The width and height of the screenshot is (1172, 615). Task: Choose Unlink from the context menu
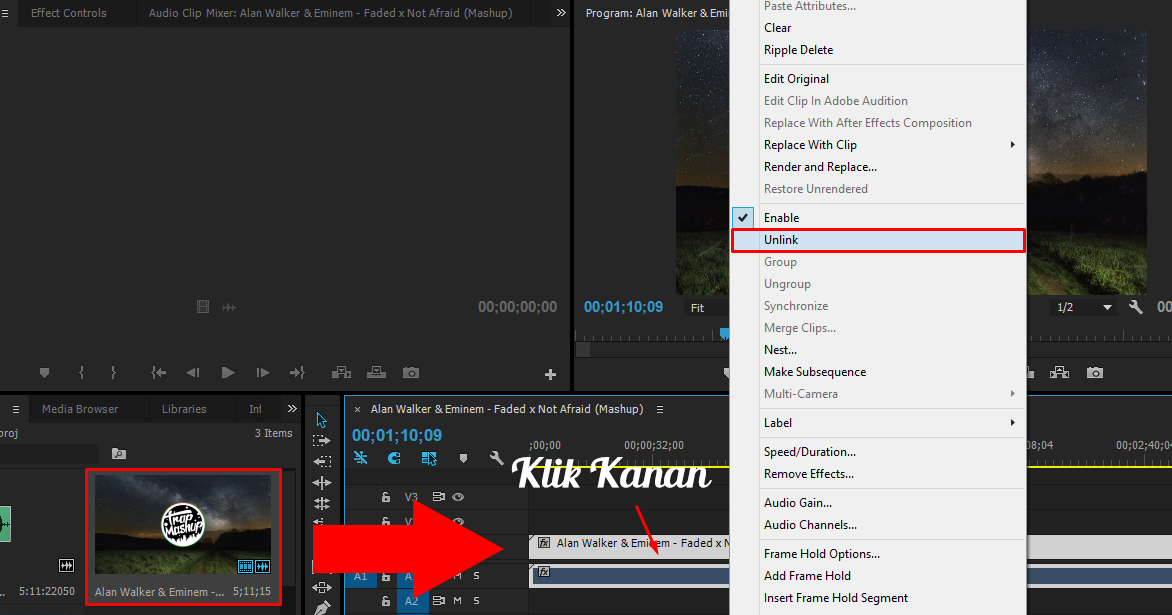pyautogui.click(x=878, y=240)
